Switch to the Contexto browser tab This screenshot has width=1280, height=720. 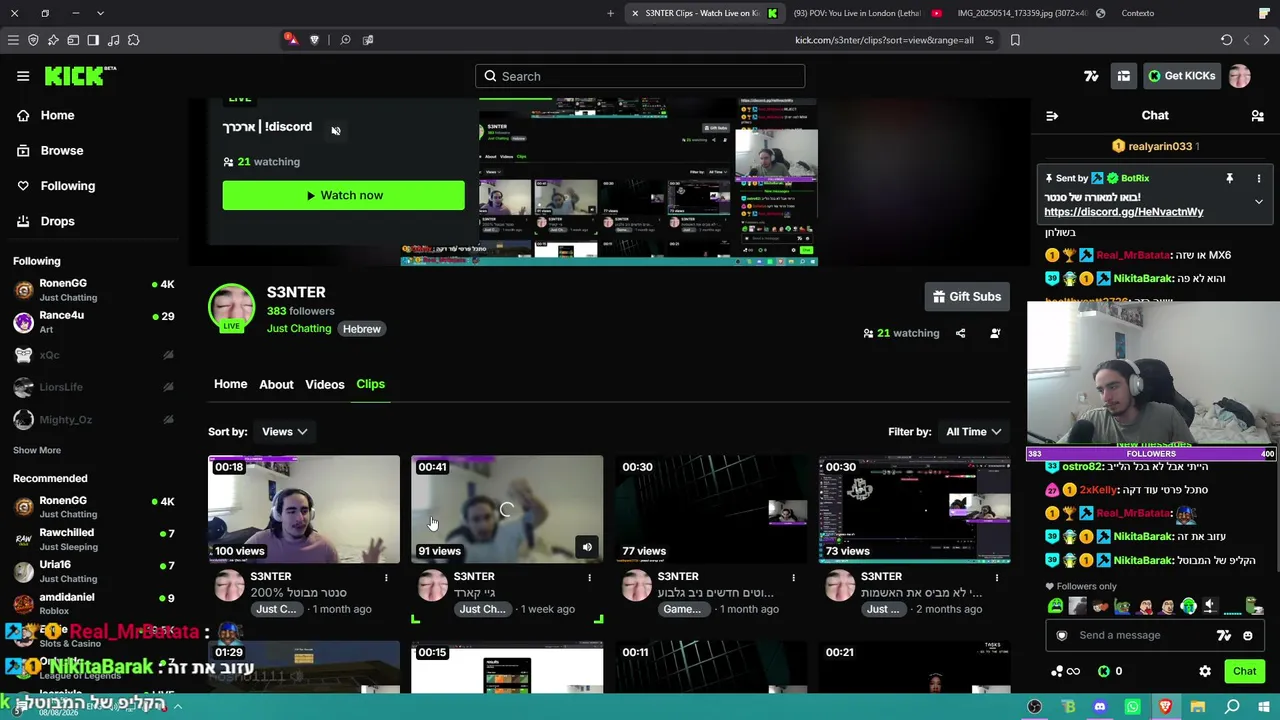[1138, 13]
